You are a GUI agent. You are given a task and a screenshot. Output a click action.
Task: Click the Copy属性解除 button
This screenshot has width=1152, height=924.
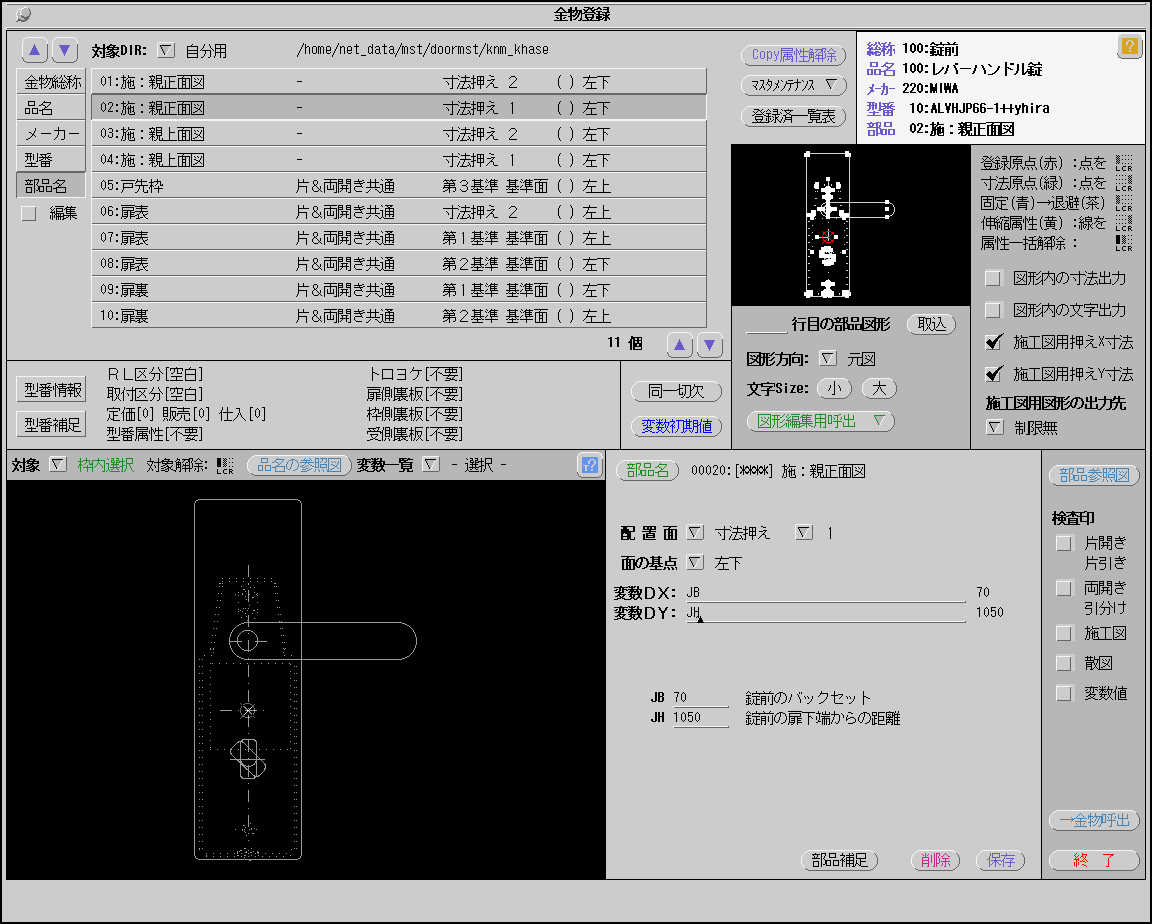click(793, 55)
